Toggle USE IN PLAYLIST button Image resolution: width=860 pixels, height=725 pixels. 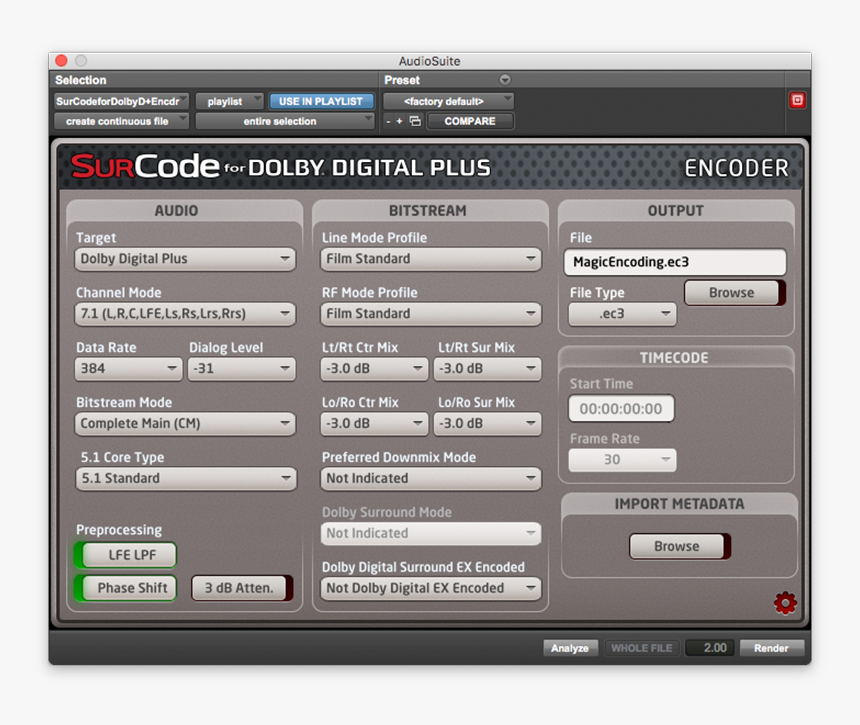321,101
